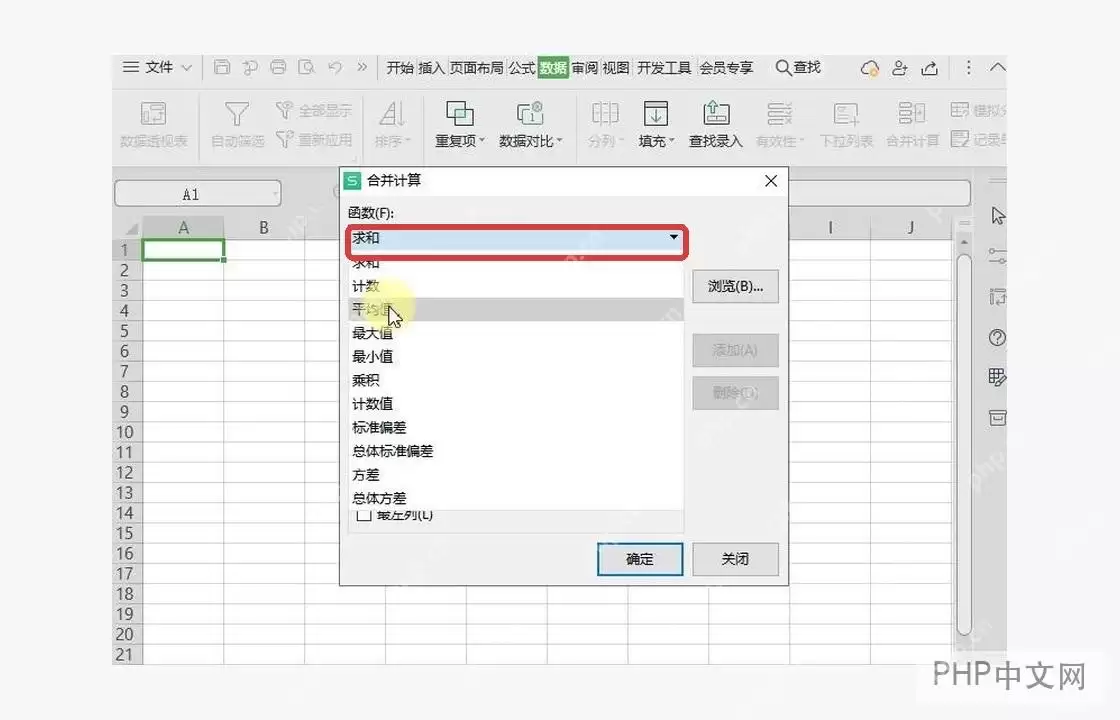Click the 浏览(B)... button
The height and width of the screenshot is (720, 1120).
pyautogui.click(x=735, y=286)
